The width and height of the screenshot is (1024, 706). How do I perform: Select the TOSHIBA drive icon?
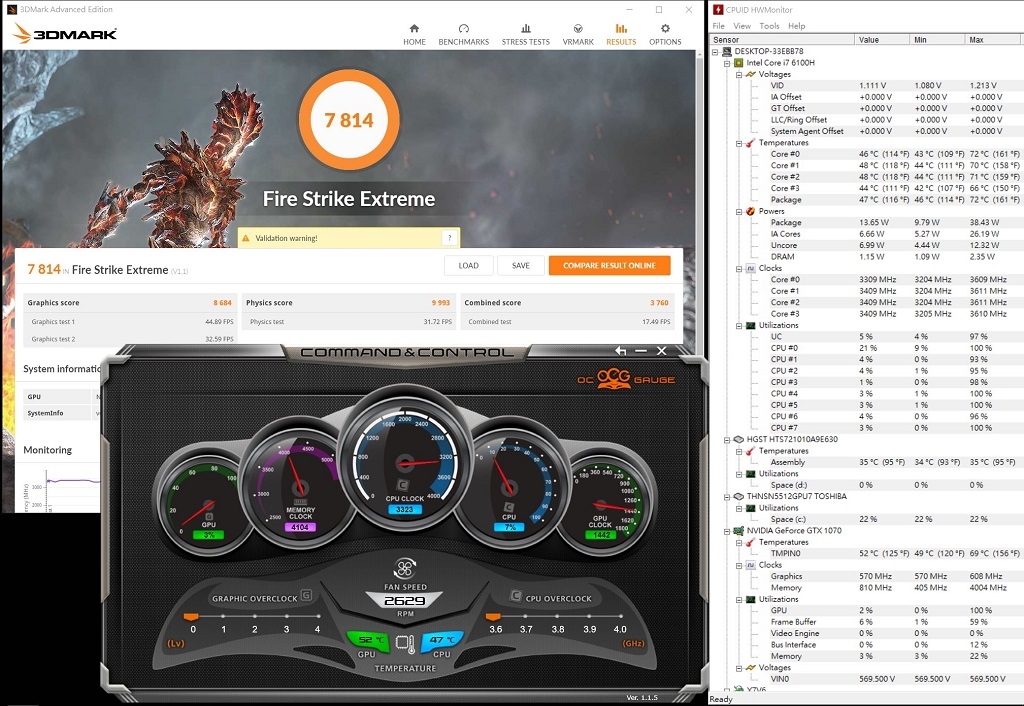(739, 496)
